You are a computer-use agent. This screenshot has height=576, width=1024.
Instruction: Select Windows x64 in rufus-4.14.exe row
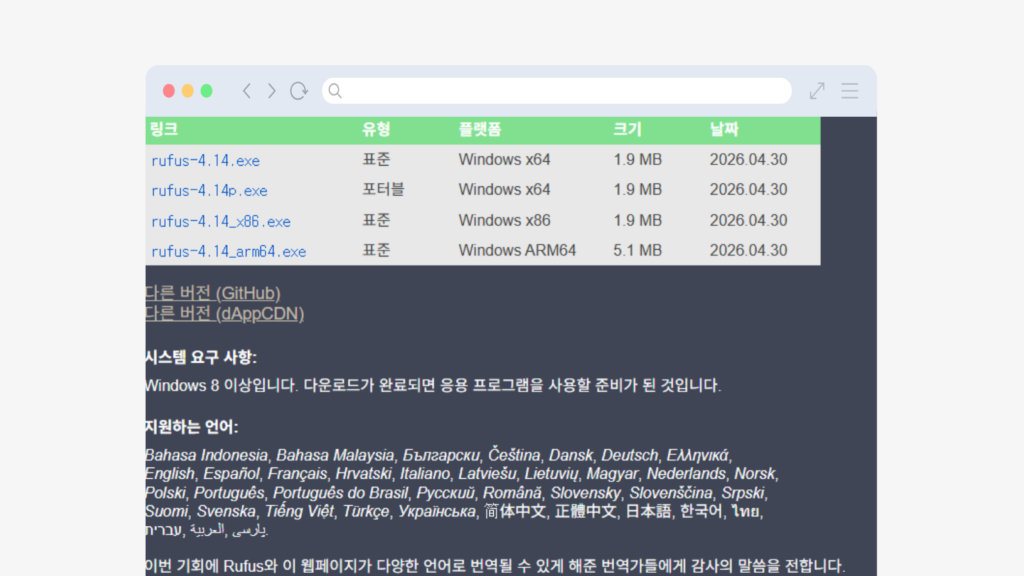(x=504, y=159)
